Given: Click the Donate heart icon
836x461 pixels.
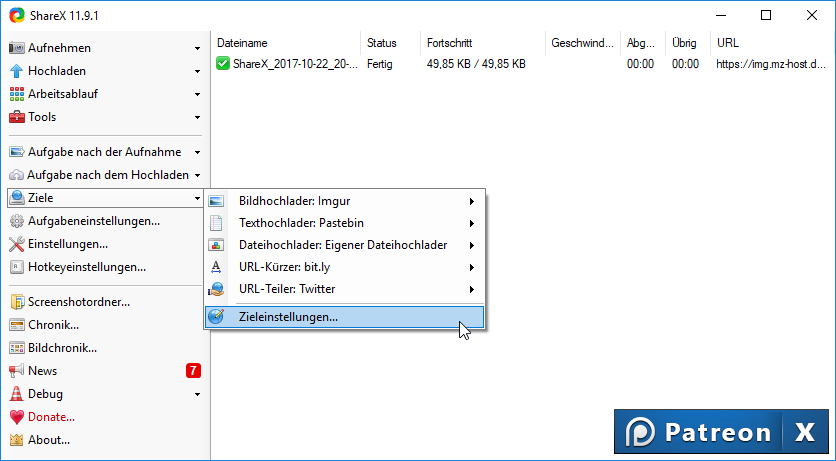Looking at the screenshot, I should click(17, 417).
